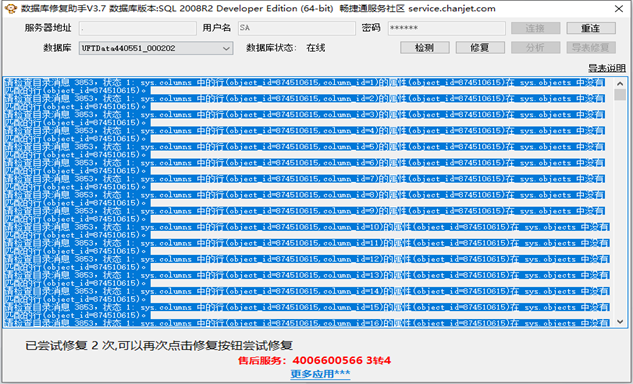Click the 修复 button
The width and height of the screenshot is (633, 384).
(480, 48)
